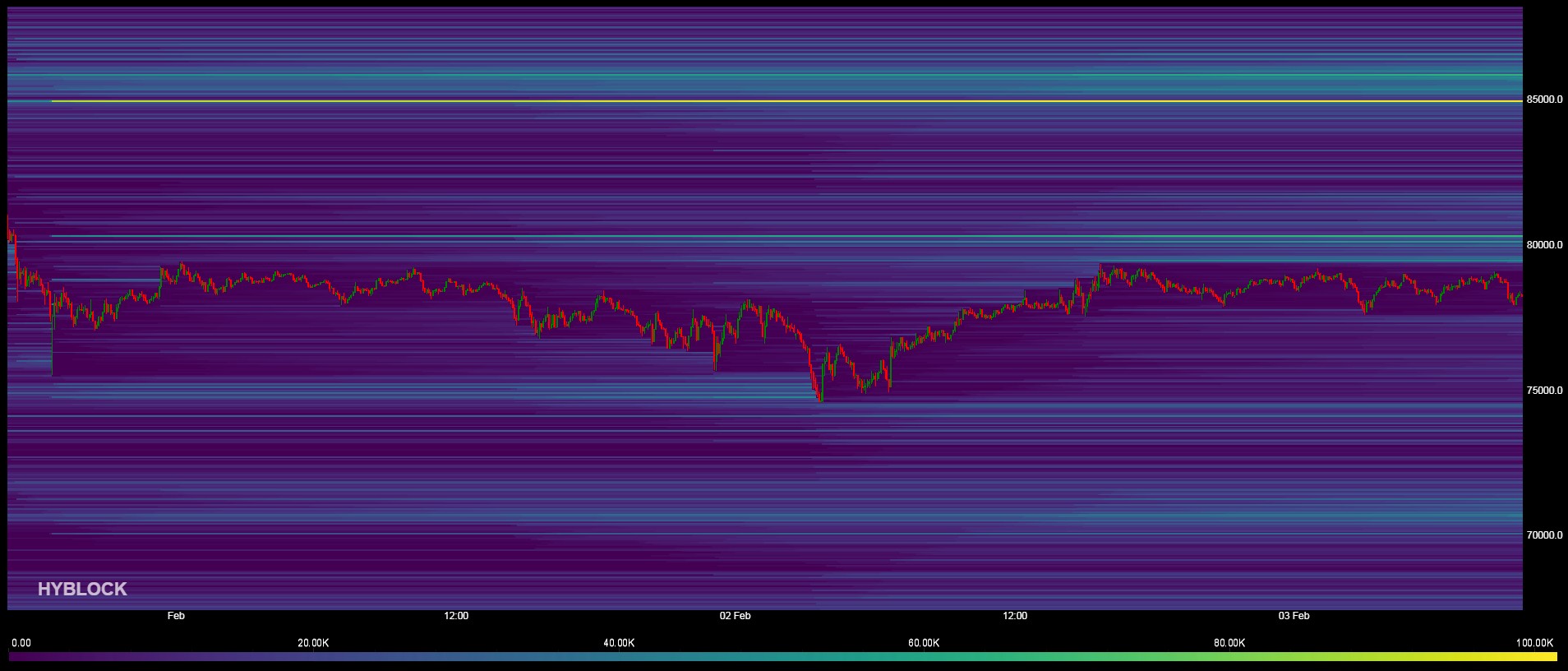Click the 85000.0 price axis label
The image size is (1568, 671).
[x=1544, y=99]
